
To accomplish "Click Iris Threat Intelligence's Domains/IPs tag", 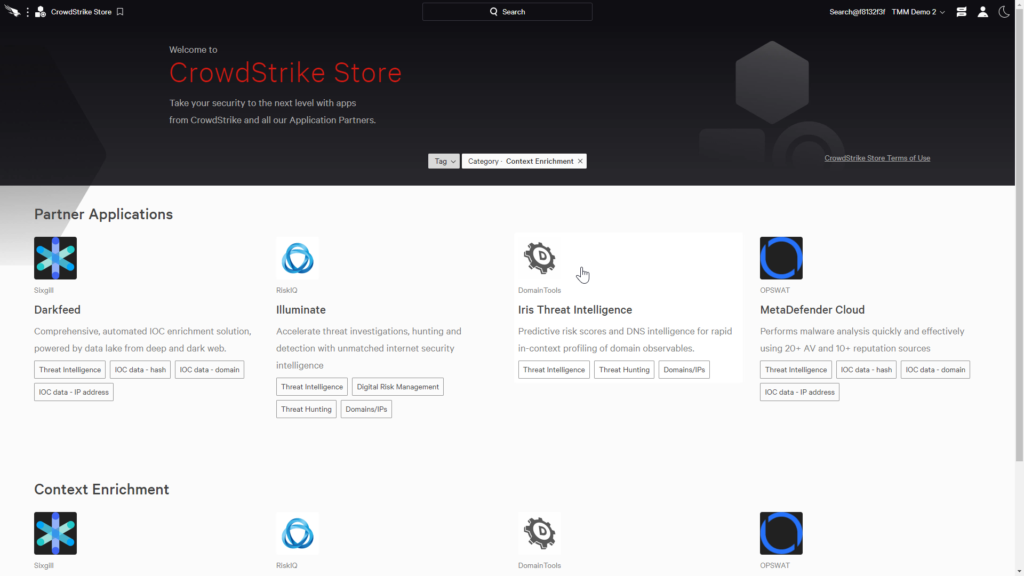I will point(684,370).
